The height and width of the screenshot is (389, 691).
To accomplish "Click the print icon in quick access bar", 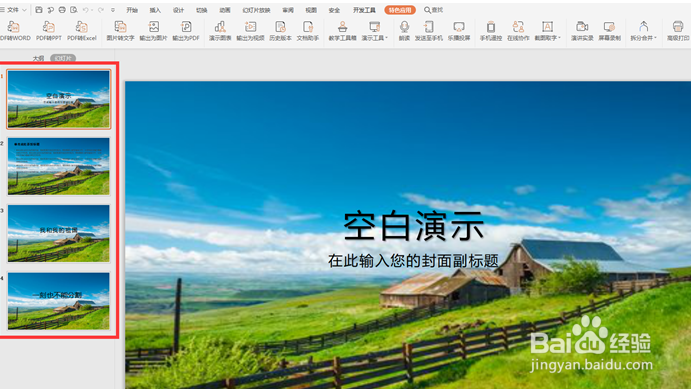I will point(62,10).
